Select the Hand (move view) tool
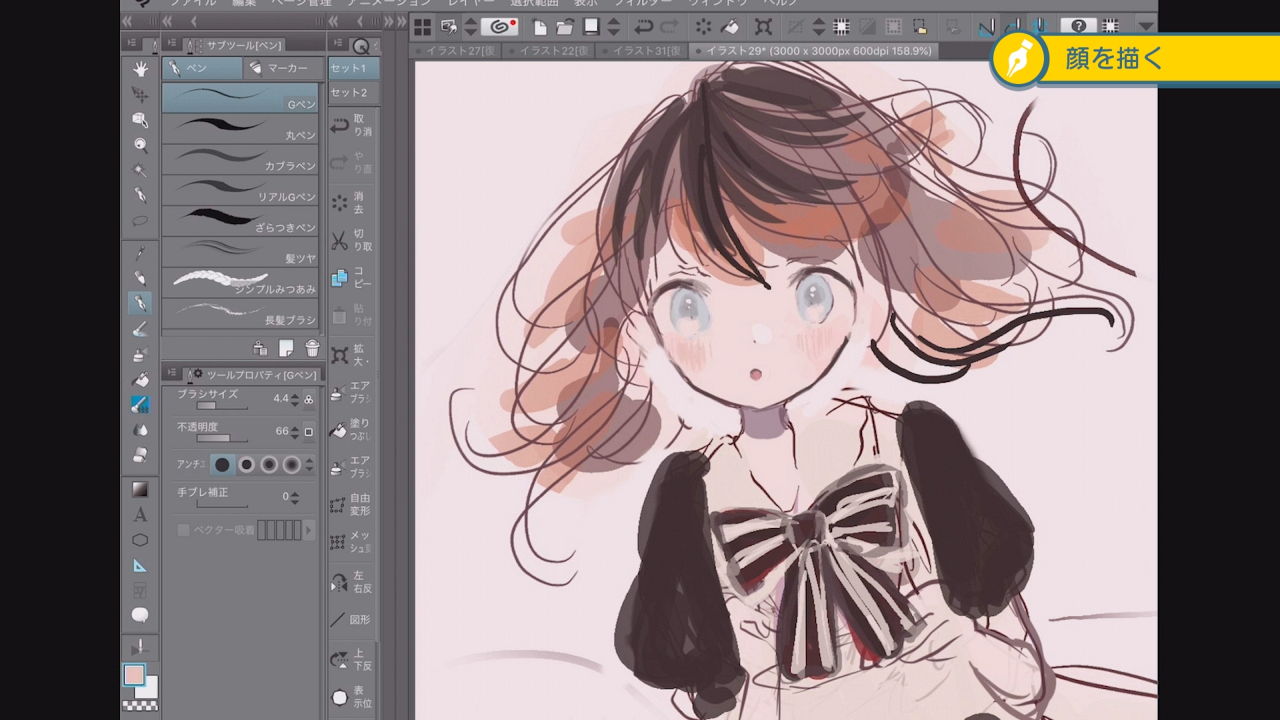Screen dimensions: 1280x720 pyautogui.click(x=140, y=68)
